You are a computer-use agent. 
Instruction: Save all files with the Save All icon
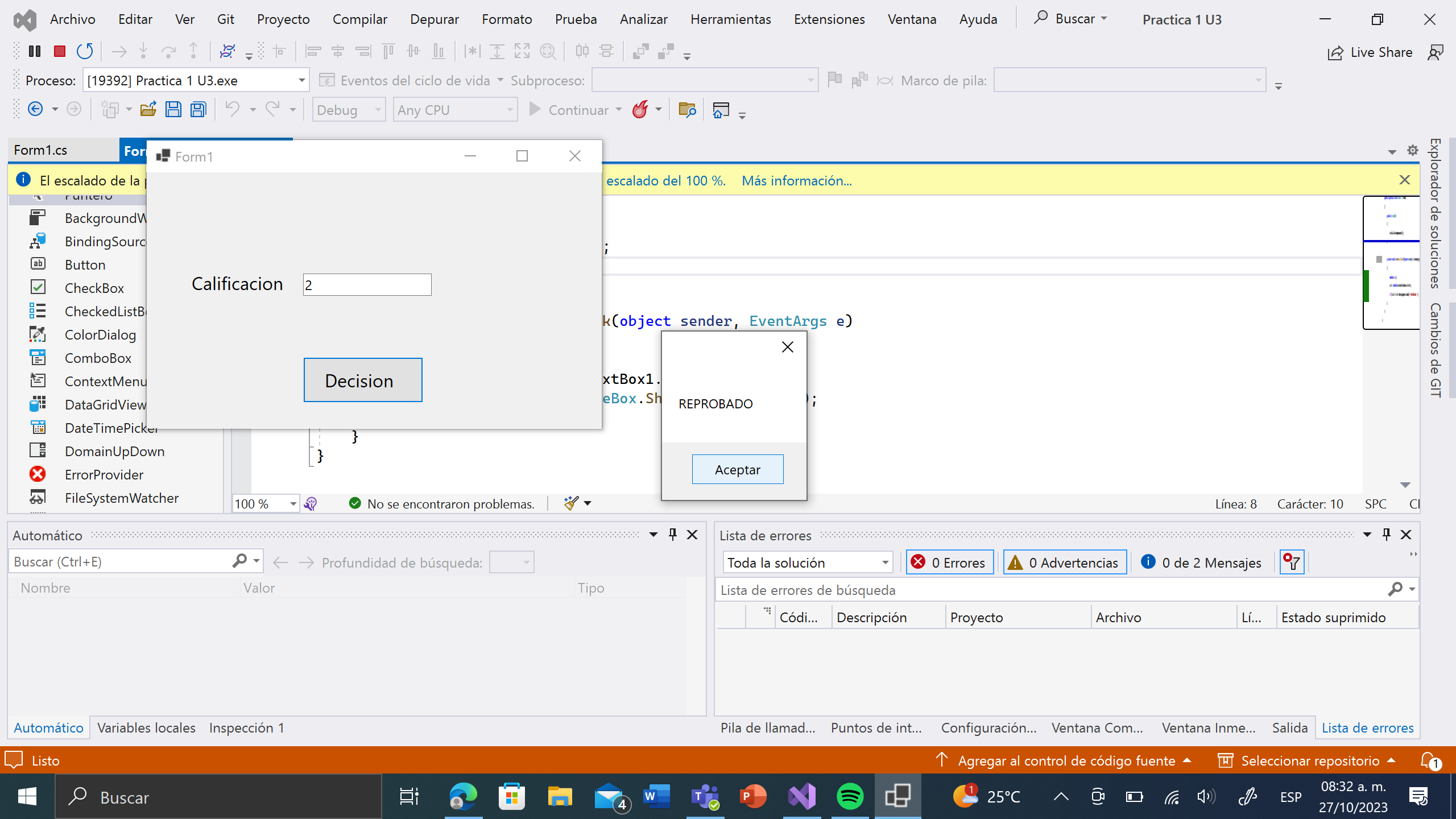coord(197,109)
